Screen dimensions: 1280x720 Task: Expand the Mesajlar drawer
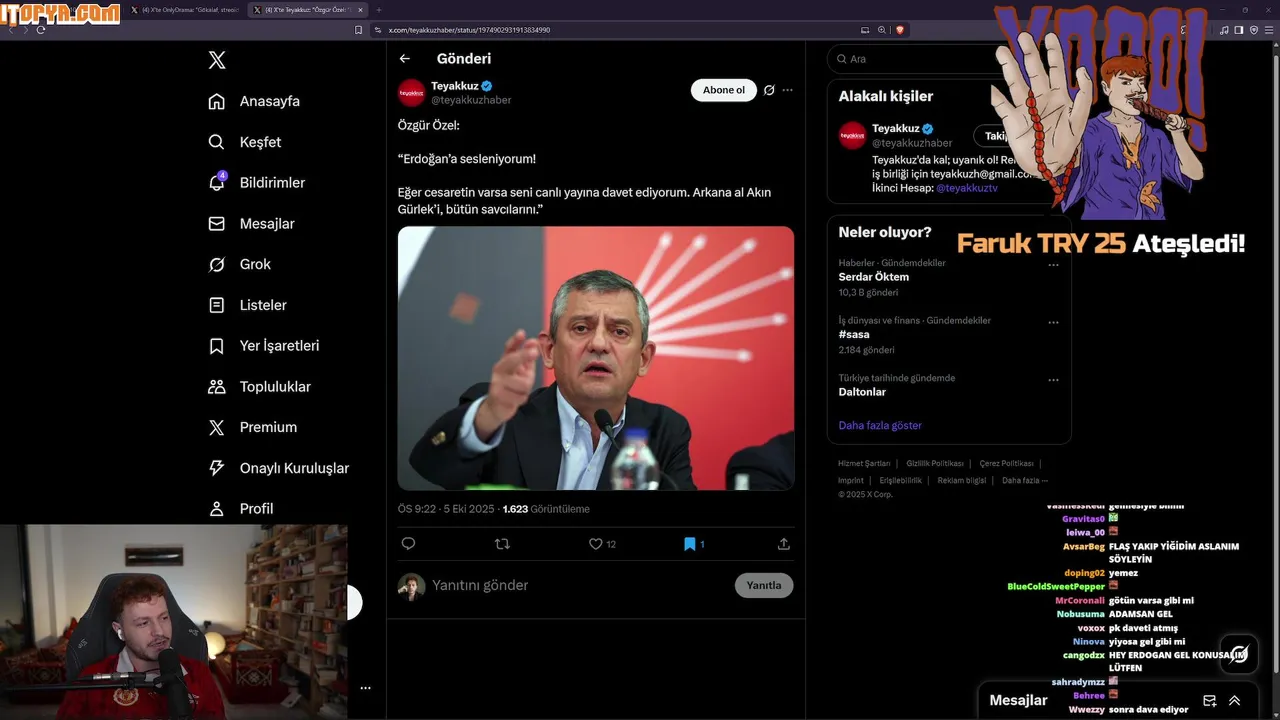point(1235,700)
